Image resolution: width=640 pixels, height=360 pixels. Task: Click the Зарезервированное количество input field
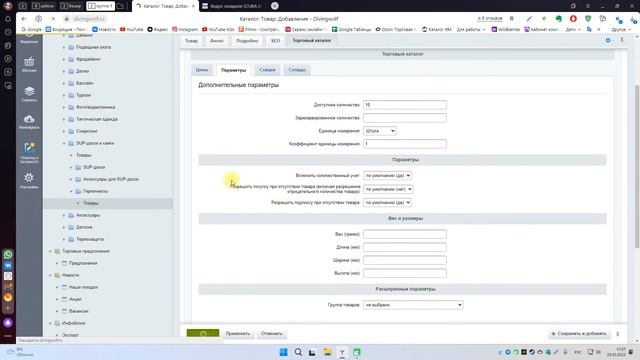pyautogui.click(x=405, y=118)
